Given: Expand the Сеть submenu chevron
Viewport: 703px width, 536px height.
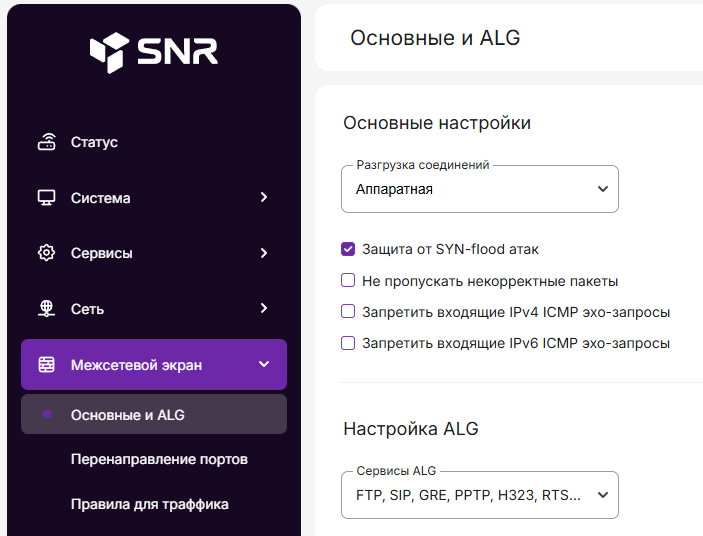Looking at the screenshot, I should (x=264, y=309).
